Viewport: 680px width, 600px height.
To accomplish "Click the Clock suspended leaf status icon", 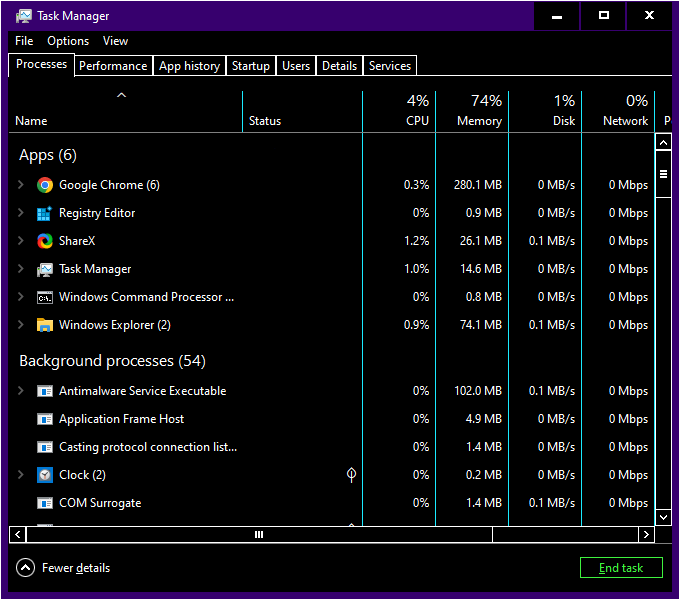I will 351,475.
